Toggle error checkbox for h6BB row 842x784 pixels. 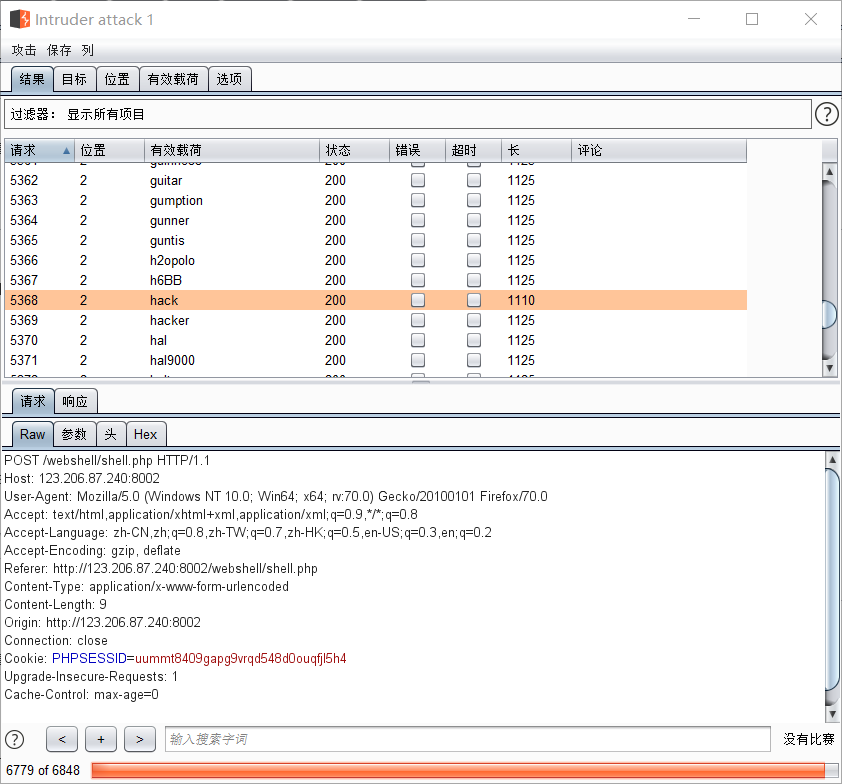(418, 280)
